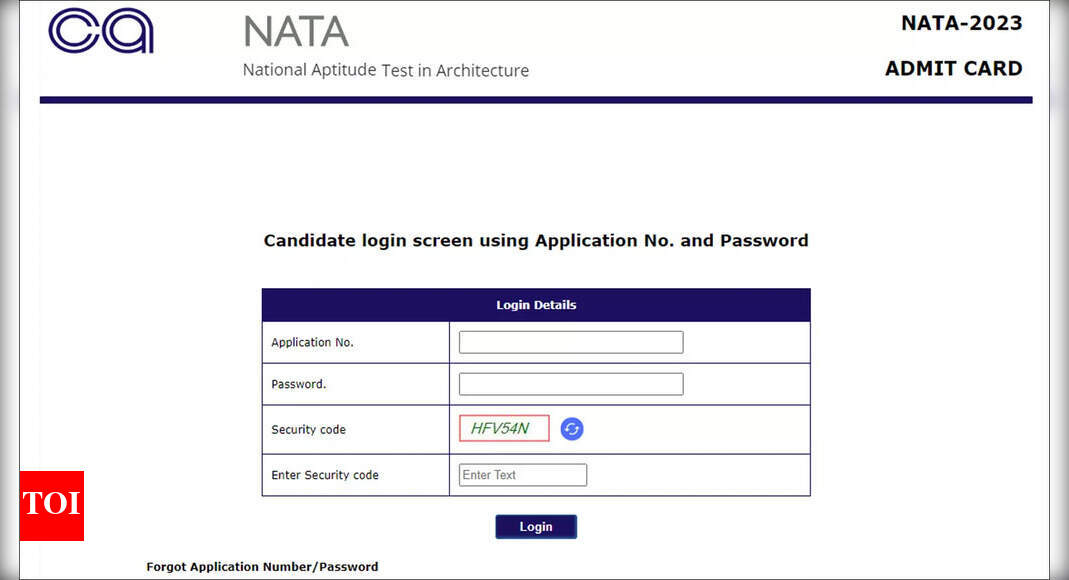Open Forgot Application Number/Password link
1069x580 pixels.
coord(262,566)
